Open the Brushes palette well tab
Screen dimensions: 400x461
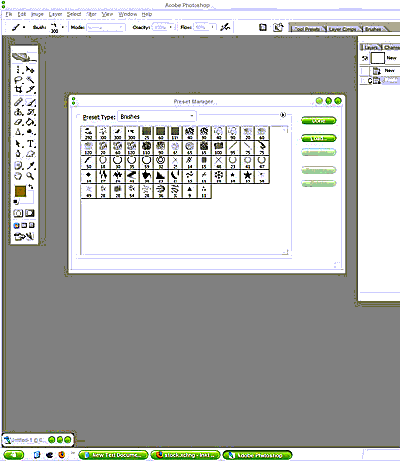pyautogui.click(x=373, y=29)
